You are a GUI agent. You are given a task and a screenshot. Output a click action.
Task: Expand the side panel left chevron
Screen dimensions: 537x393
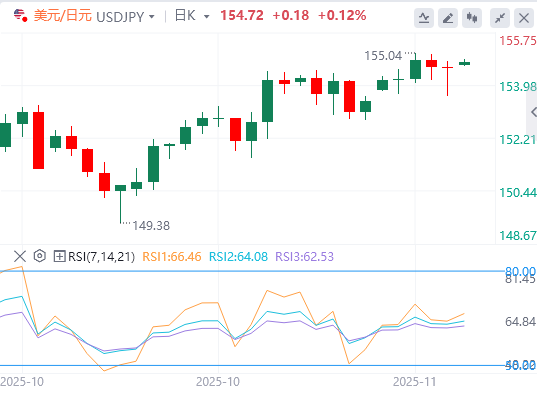[533, 112]
